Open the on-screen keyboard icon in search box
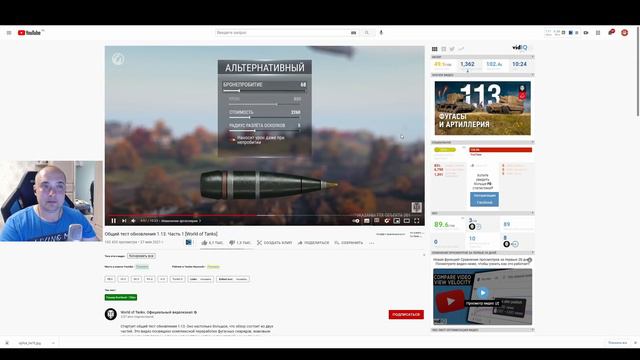 (x=353, y=33)
